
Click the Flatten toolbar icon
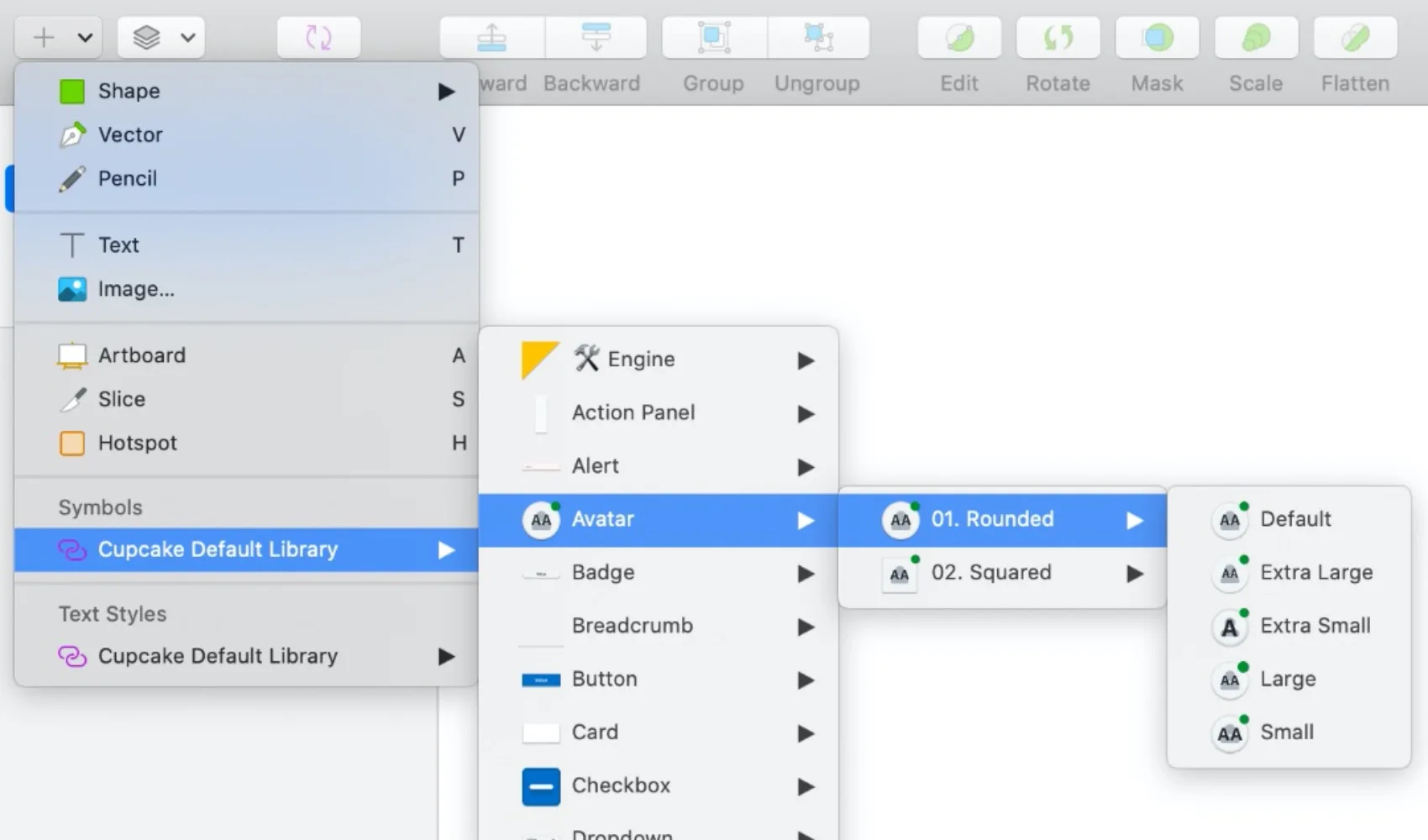click(x=1355, y=38)
